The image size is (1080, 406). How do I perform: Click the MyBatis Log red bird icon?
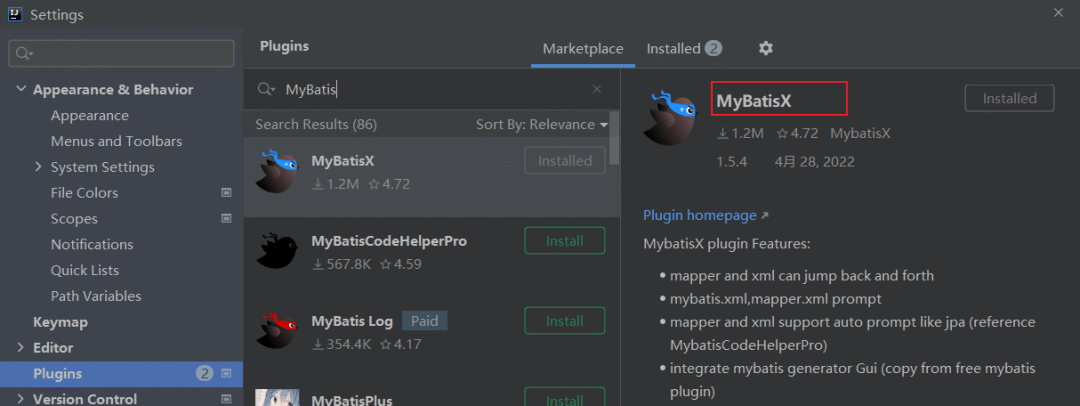pyautogui.click(x=277, y=330)
